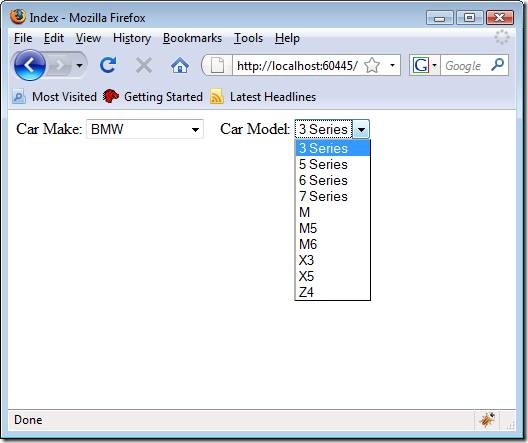Click the Stop loading X icon

pyautogui.click(x=144, y=65)
